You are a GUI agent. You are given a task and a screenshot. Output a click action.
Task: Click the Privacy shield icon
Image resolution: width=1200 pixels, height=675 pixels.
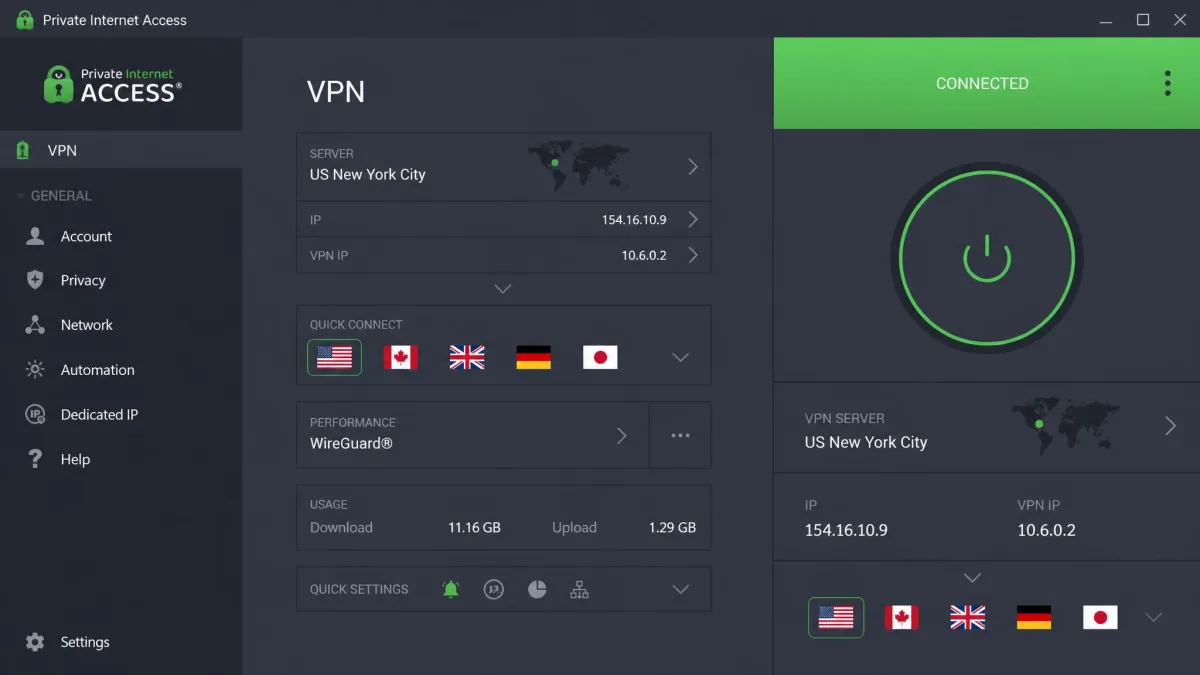(x=35, y=280)
